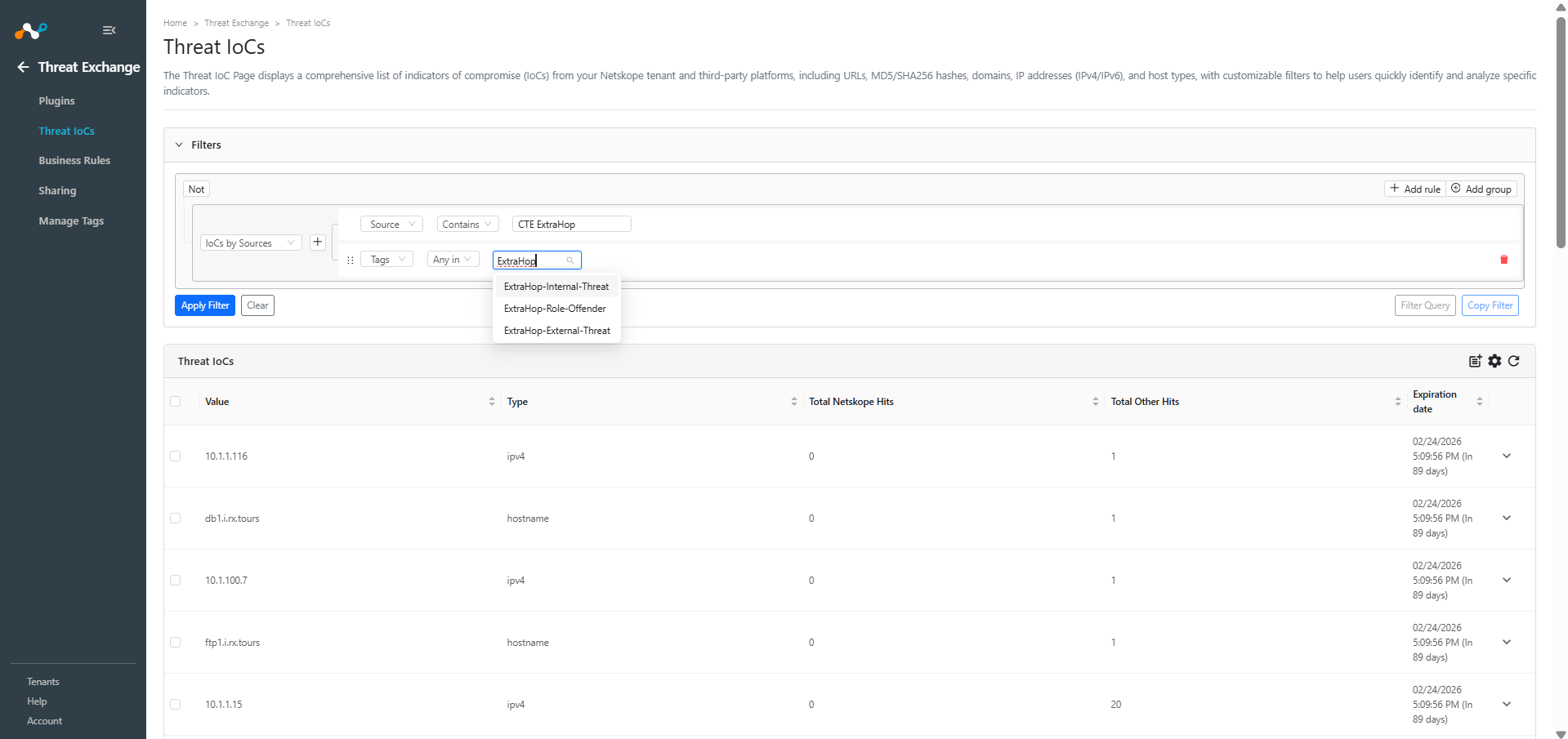Select ExtraHop-Internal-Threat from the tag suggestions

pos(556,287)
